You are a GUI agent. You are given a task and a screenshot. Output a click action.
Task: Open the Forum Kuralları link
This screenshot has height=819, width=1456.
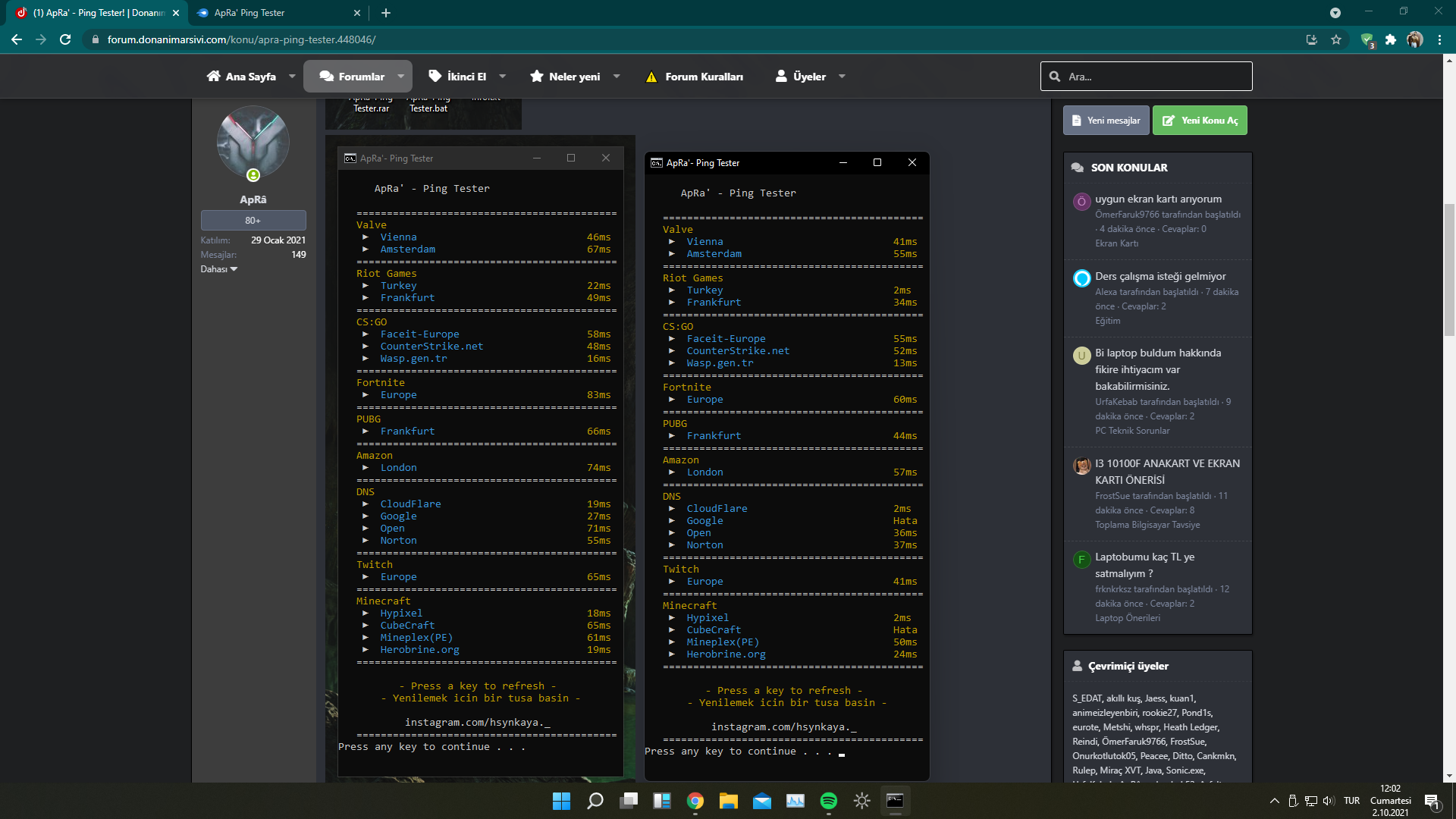pyautogui.click(x=694, y=77)
